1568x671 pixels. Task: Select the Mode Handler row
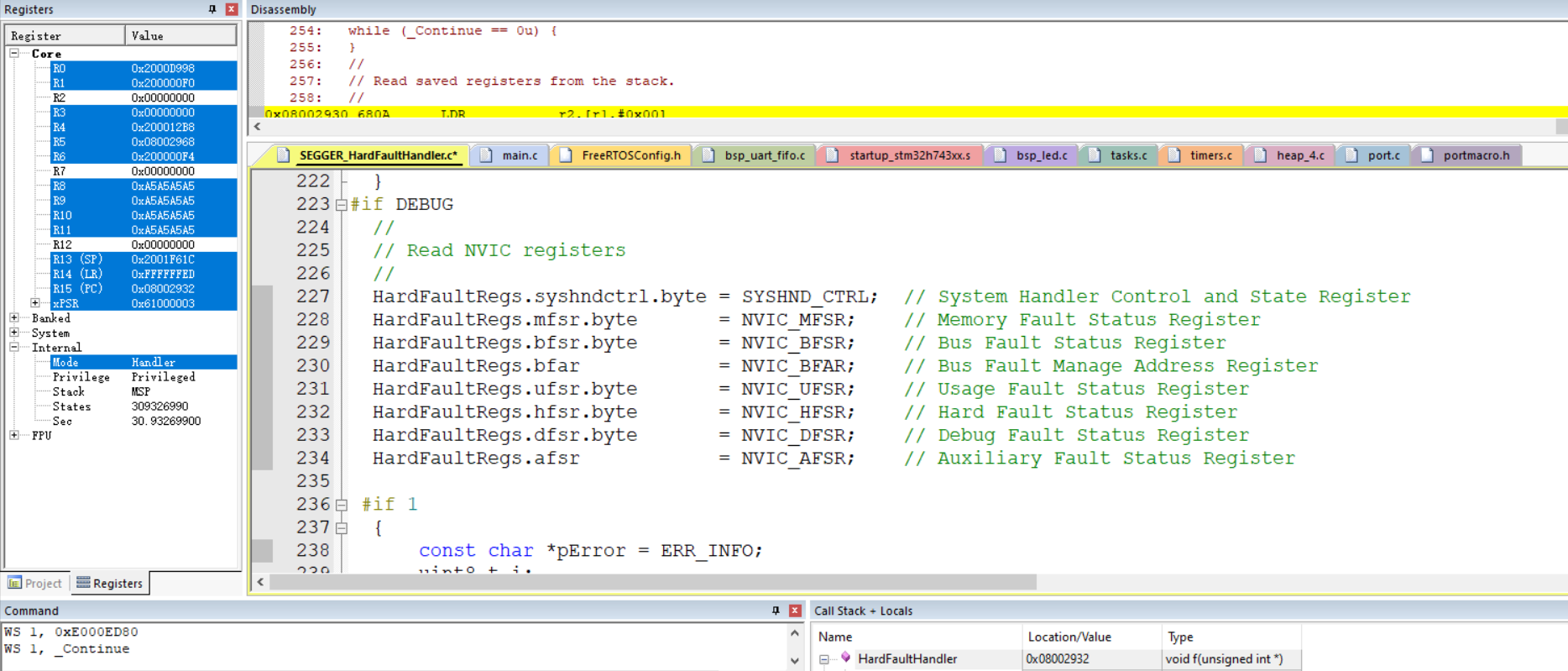point(144,362)
